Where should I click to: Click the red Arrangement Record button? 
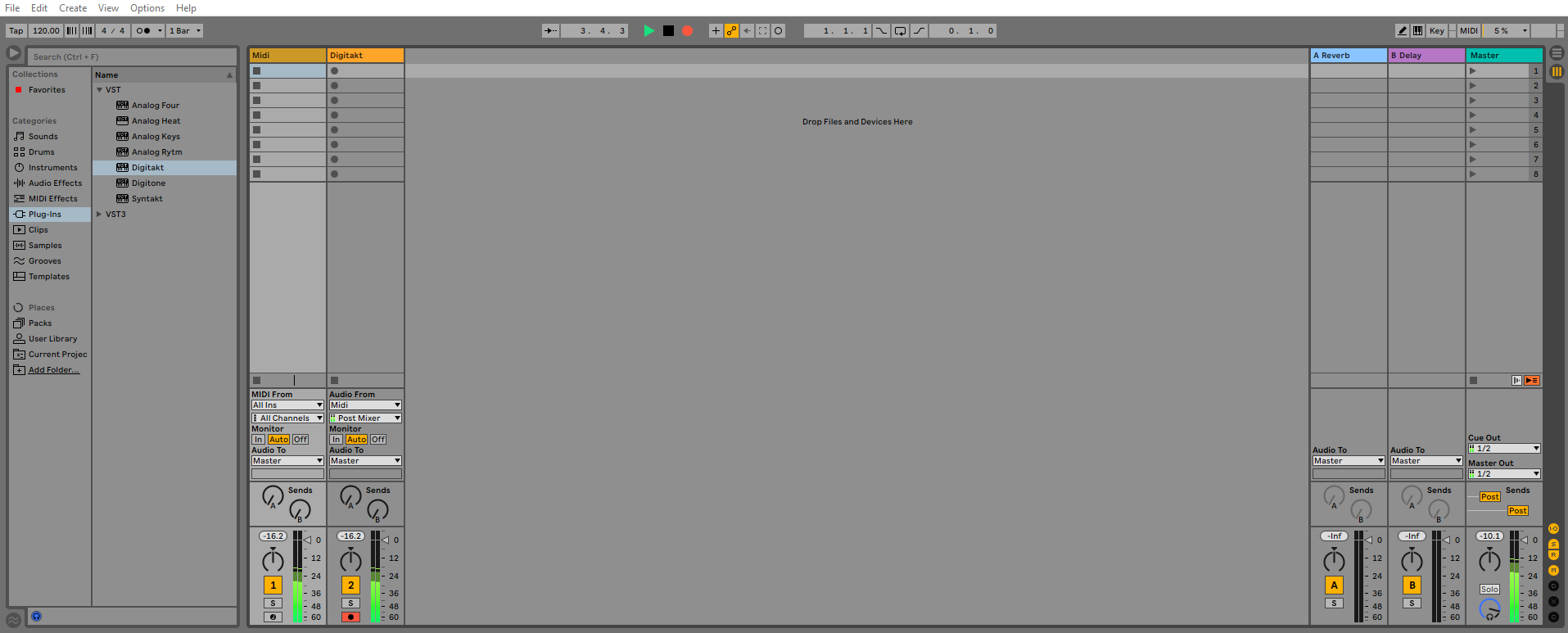pyautogui.click(x=688, y=31)
